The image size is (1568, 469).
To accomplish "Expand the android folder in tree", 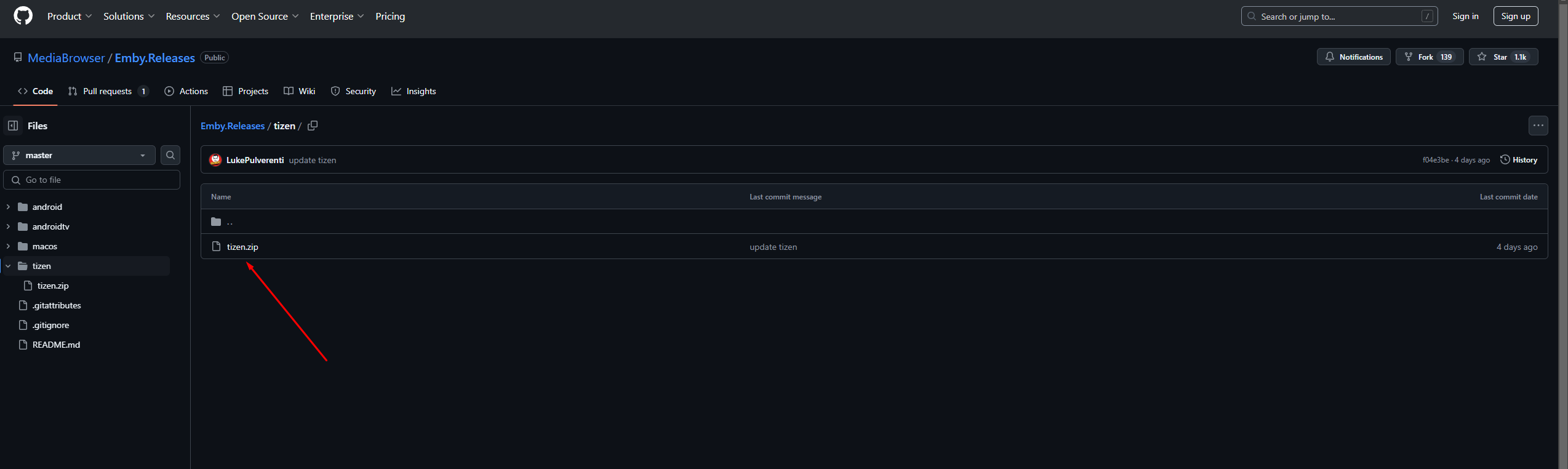I will [8, 207].
